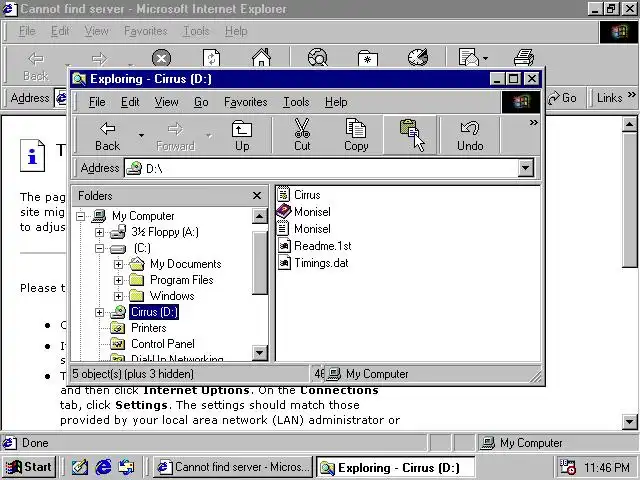Viewport: 640px width, 480px height.
Task: Expand the Windows folder node
Action: [118, 296]
